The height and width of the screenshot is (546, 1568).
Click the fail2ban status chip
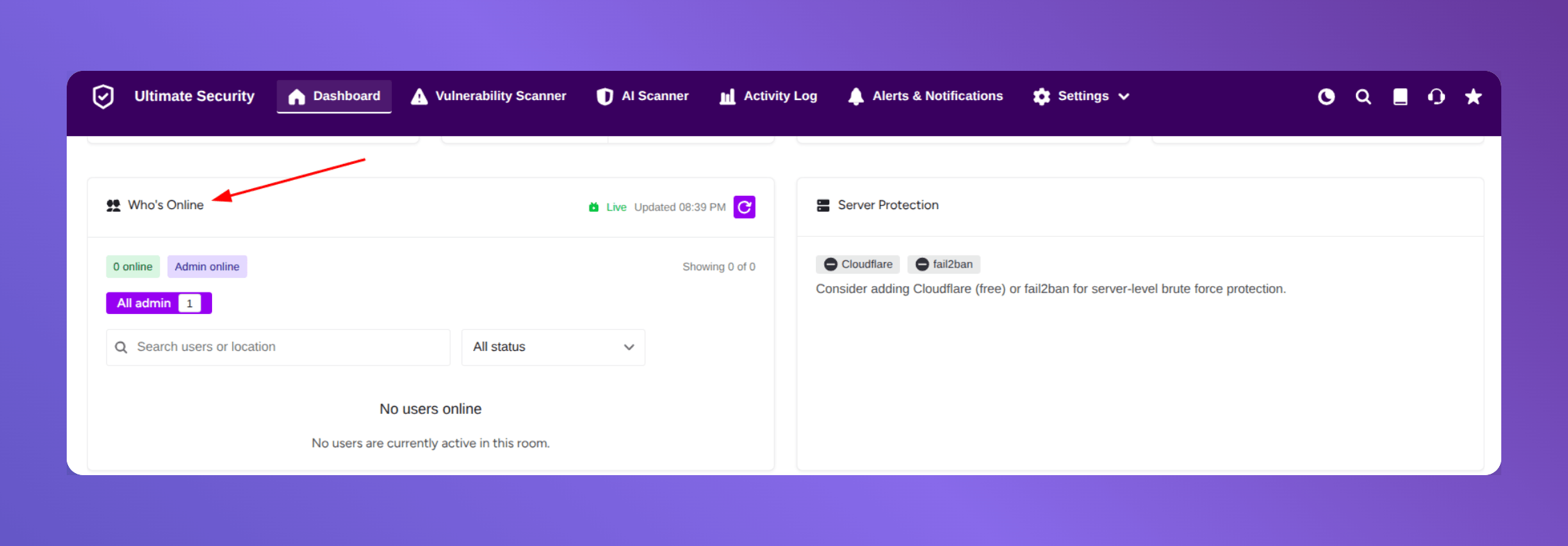944,264
